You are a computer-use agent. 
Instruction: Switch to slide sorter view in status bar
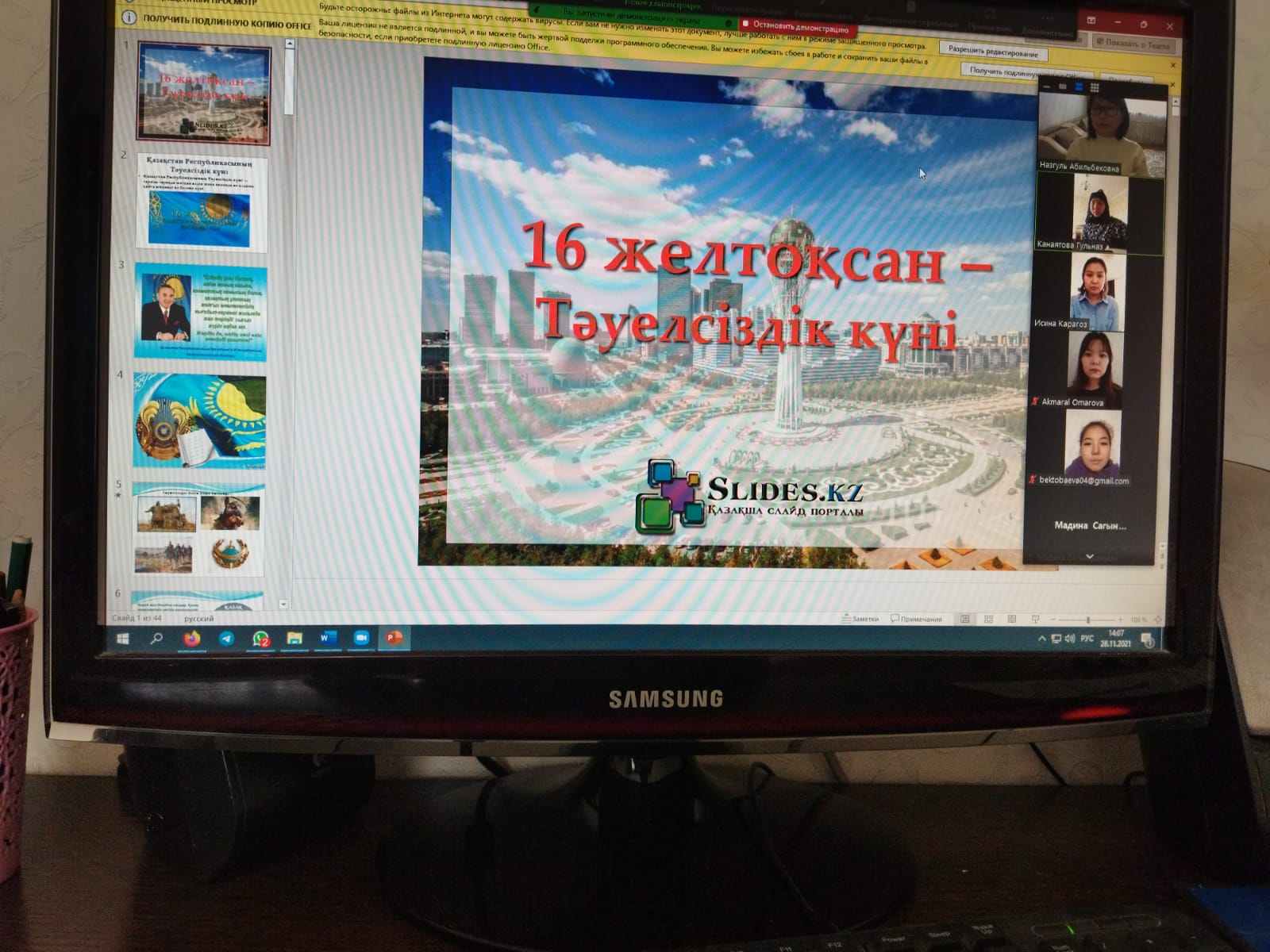(988, 619)
